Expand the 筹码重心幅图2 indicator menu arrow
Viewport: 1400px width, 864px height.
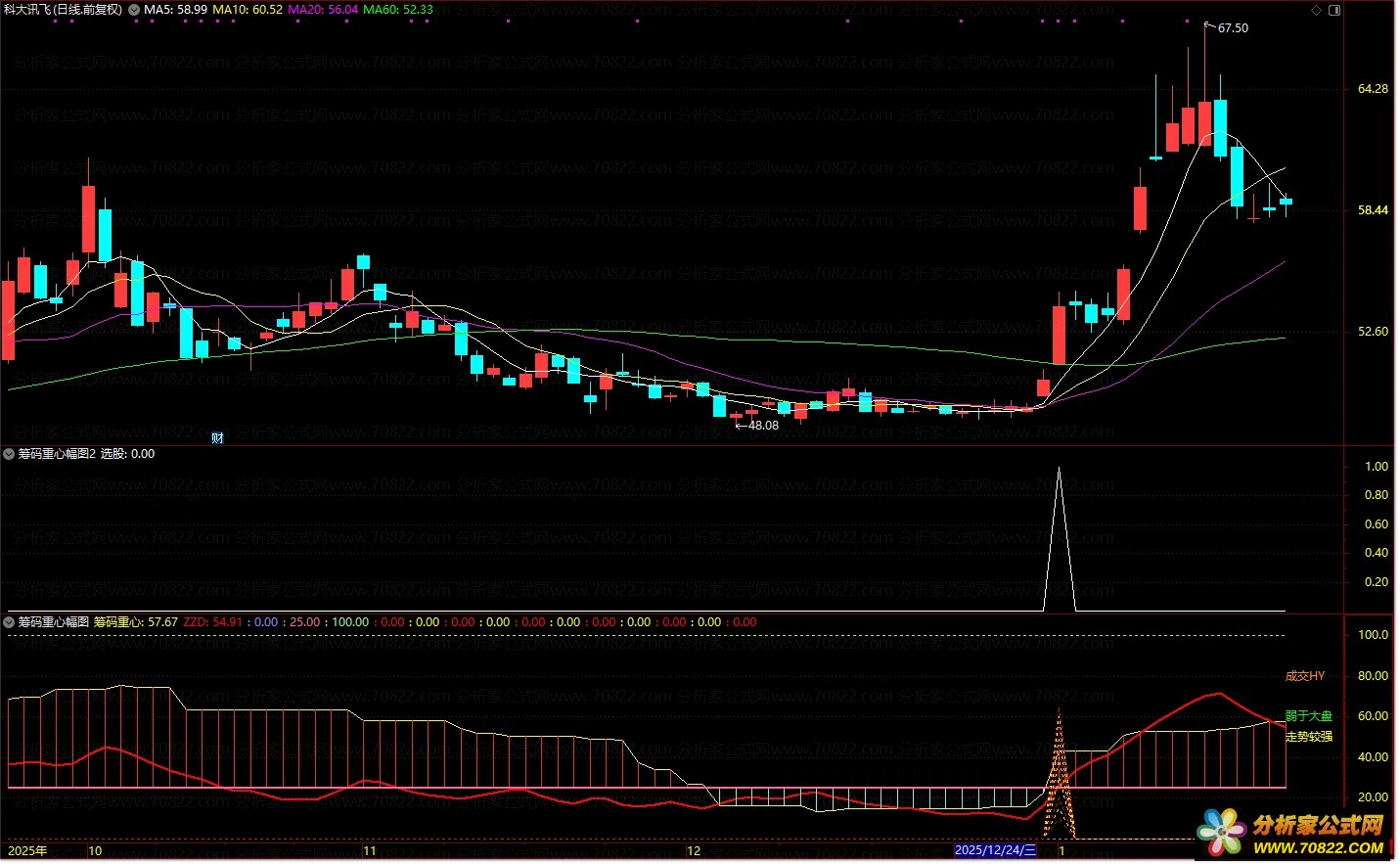10,454
